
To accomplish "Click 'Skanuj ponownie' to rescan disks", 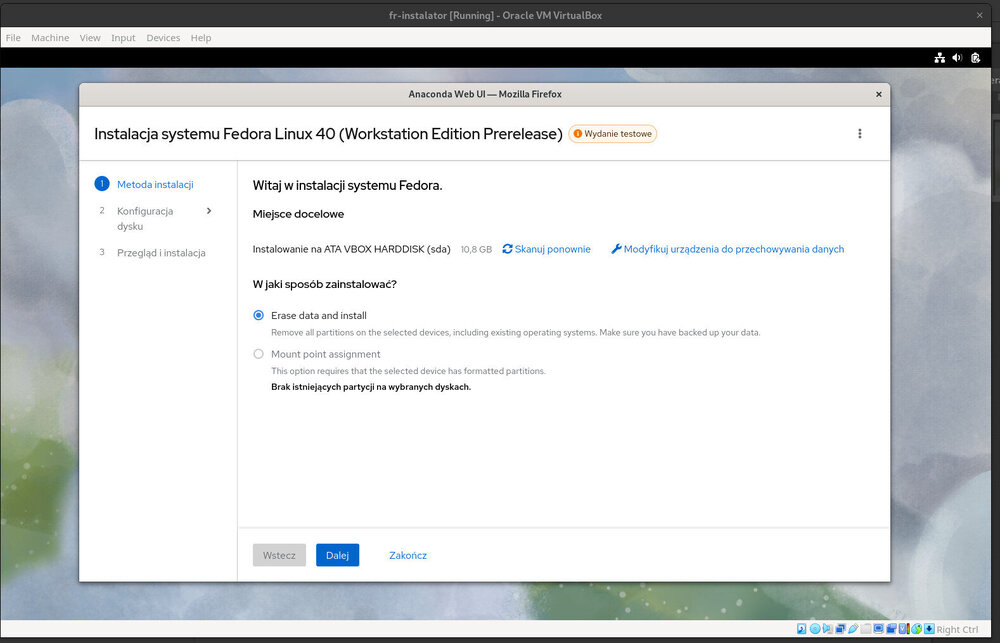I will coord(546,249).
